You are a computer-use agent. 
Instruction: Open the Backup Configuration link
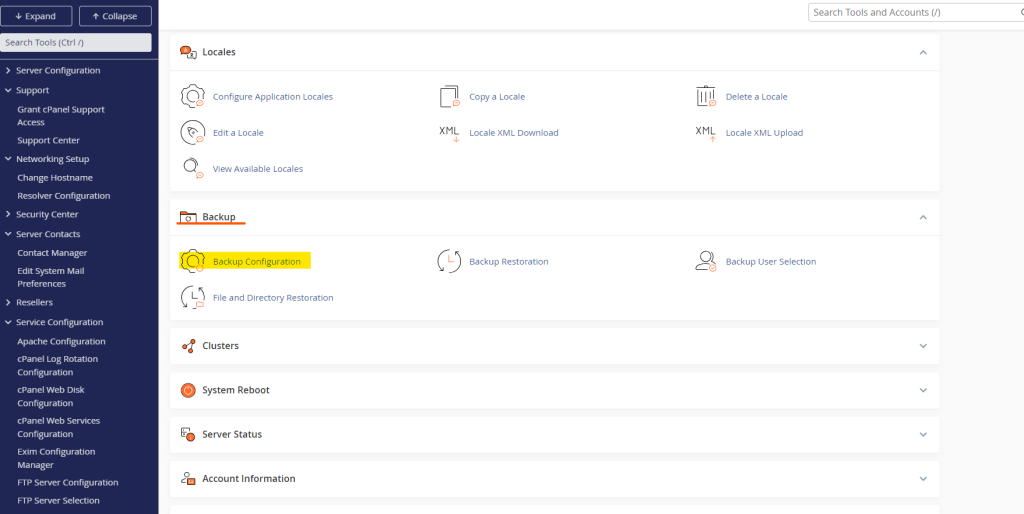point(256,262)
